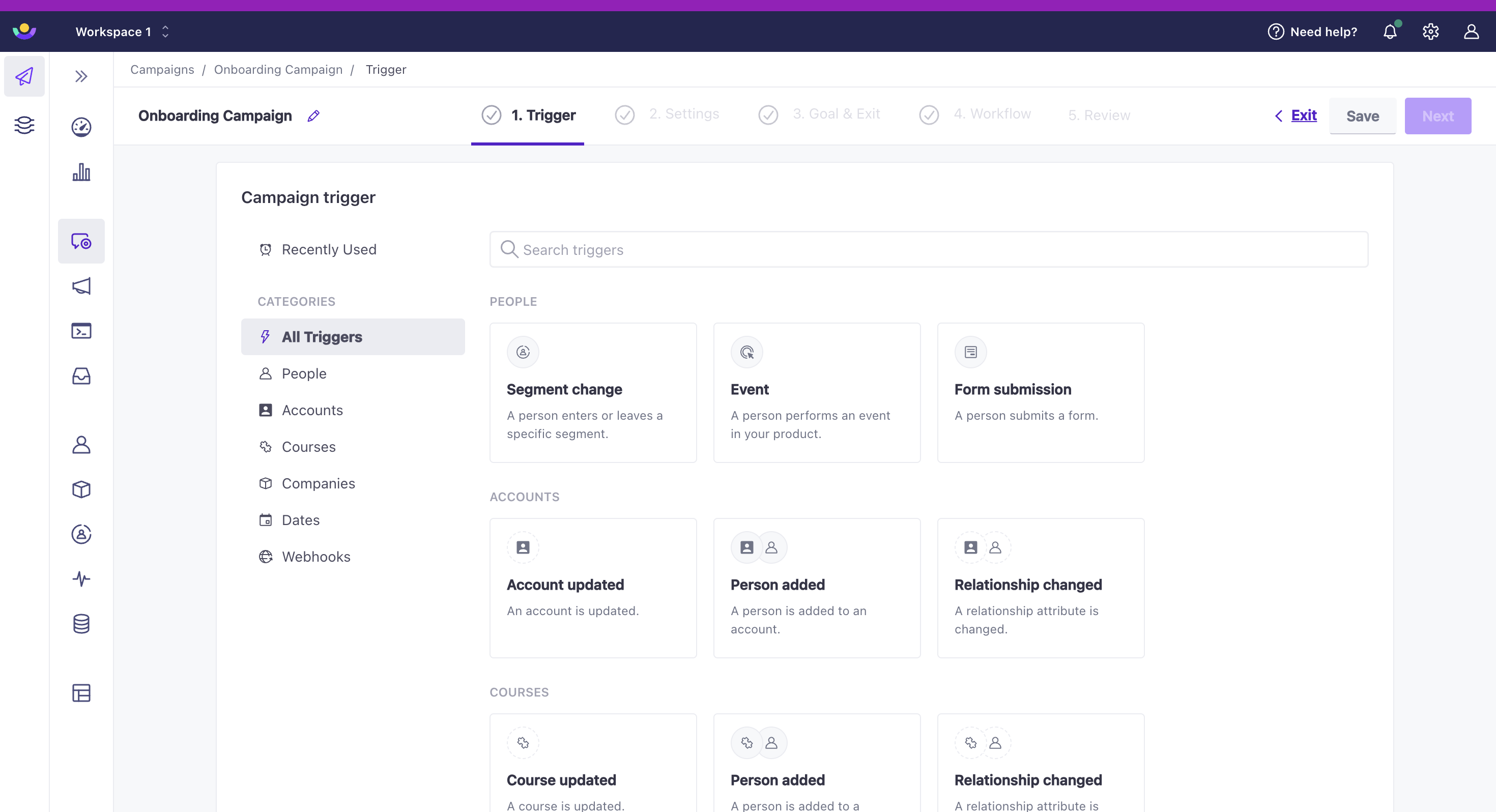
Task: Expand the sidebar with double-chevron icon
Action: 81,76
